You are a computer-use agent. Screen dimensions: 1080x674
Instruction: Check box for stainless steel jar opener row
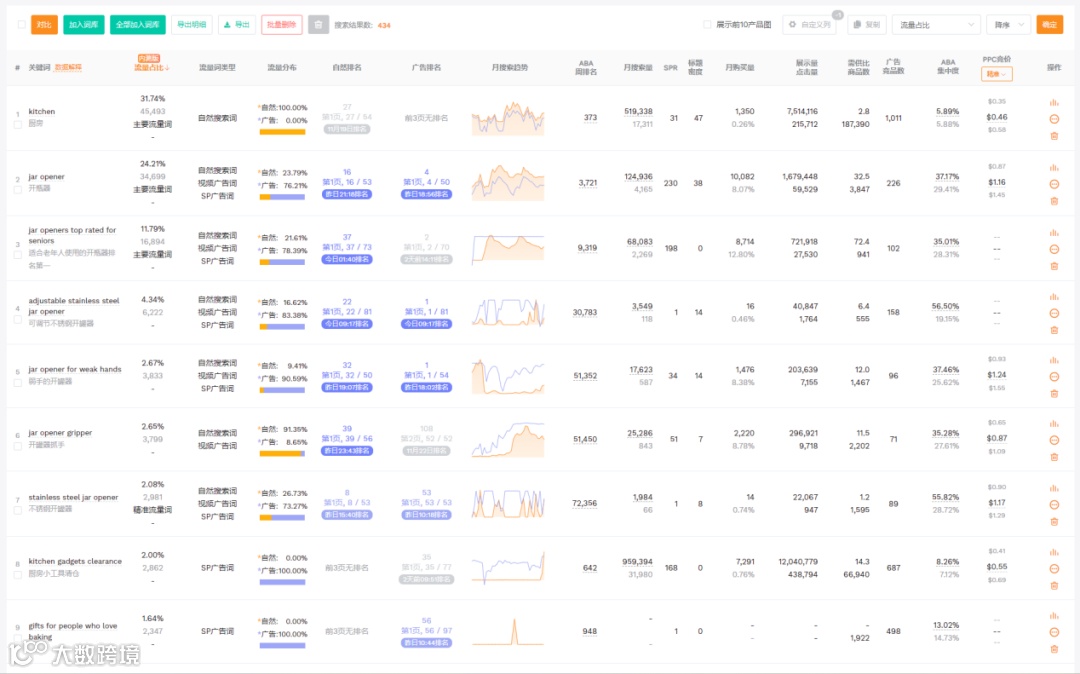click(x=18, y=510)
